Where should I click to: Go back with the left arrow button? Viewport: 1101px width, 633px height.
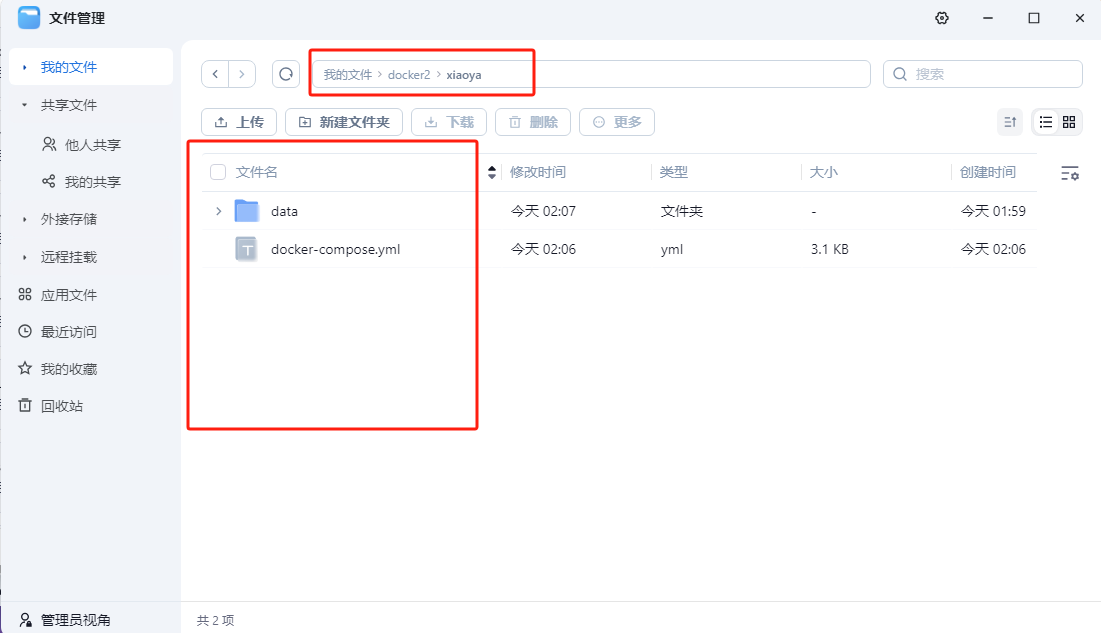[x=215, y=74]
